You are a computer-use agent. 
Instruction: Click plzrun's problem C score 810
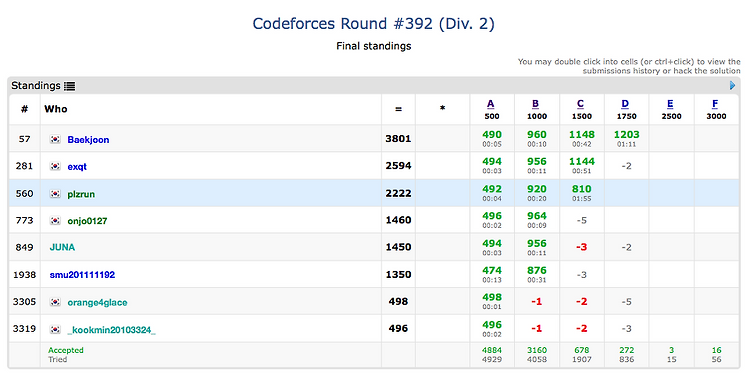582,189
